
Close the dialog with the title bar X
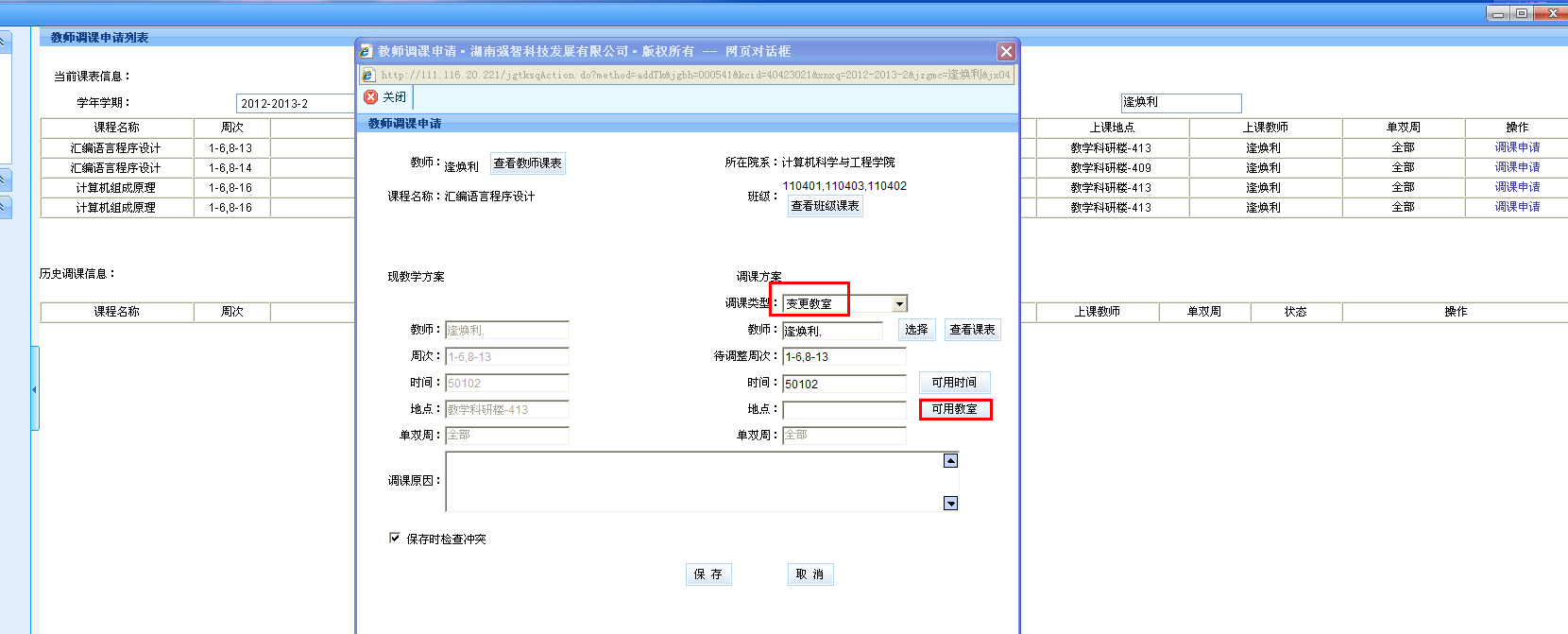(1006, 51)
